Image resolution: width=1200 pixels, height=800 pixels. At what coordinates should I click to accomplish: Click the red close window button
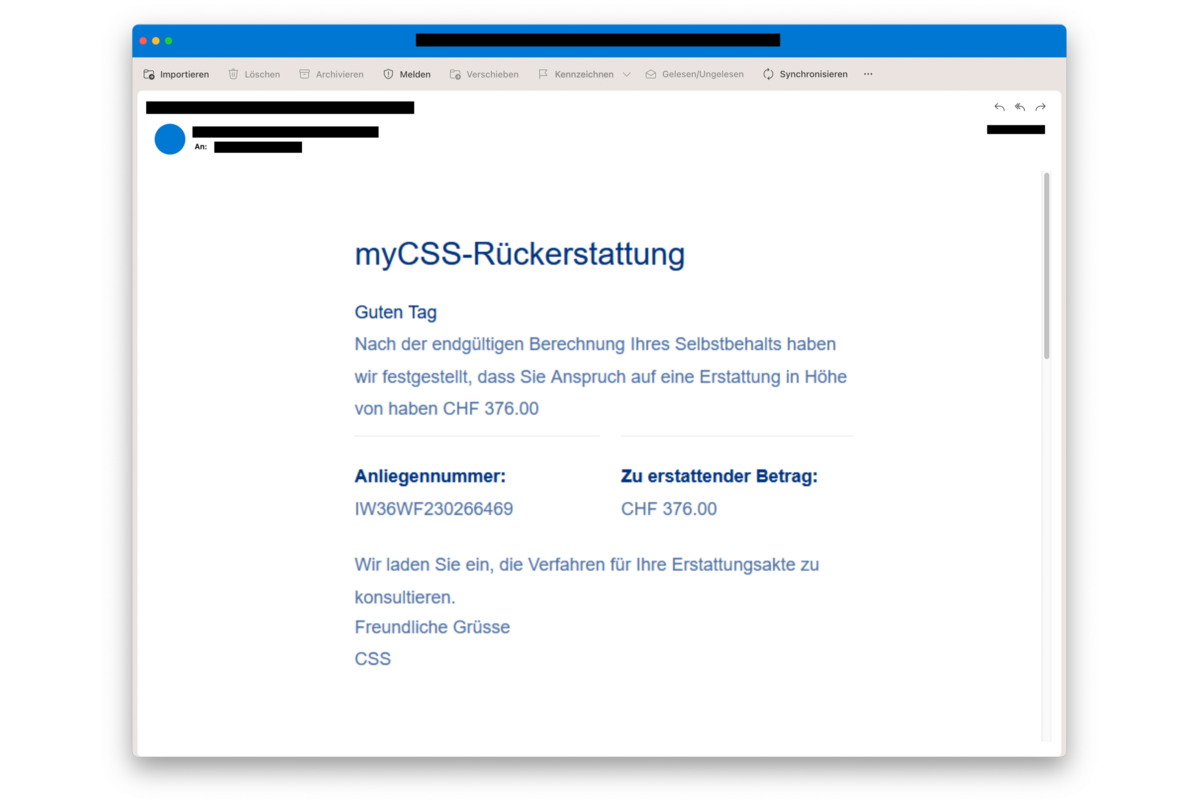pyautogui.click(x=143, y=41)
